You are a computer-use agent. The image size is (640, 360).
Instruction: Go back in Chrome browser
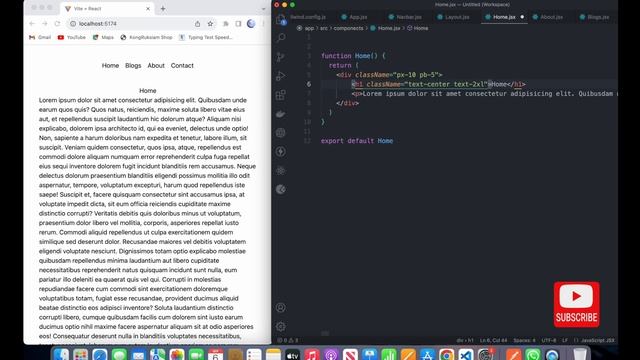tap(32, 24)
